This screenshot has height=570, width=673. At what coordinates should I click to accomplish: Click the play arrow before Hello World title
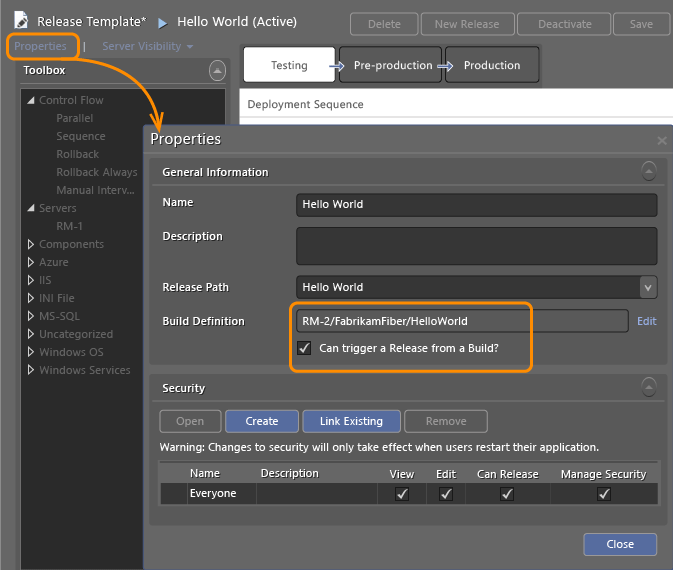point(162,21)
